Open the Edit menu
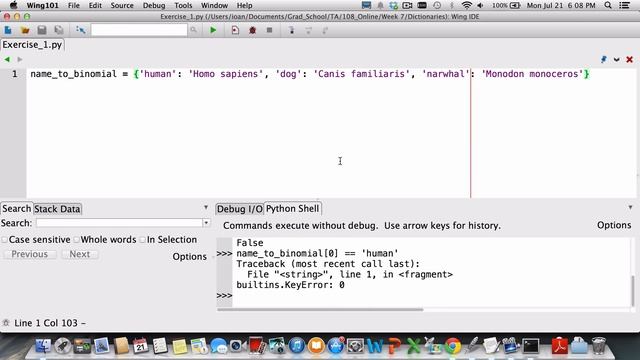 (x=95, y=5)
